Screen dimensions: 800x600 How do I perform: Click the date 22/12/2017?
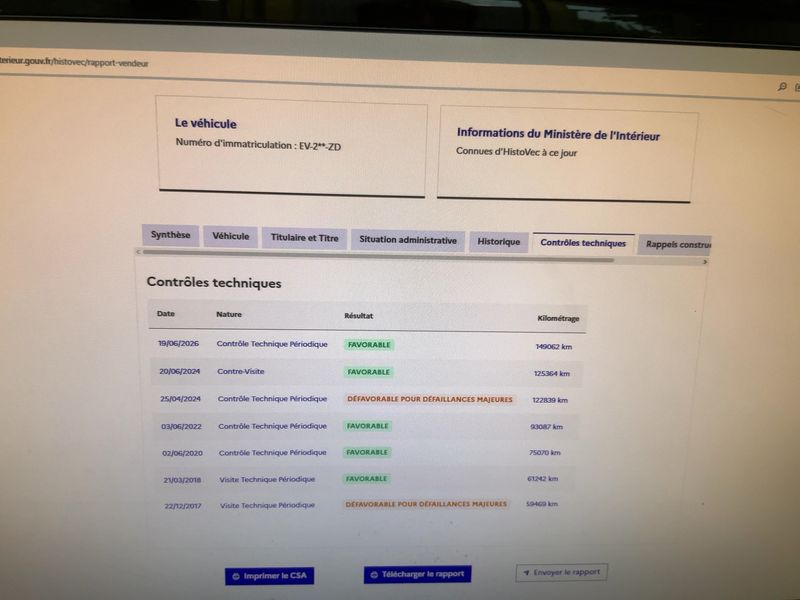pos(183,506)
